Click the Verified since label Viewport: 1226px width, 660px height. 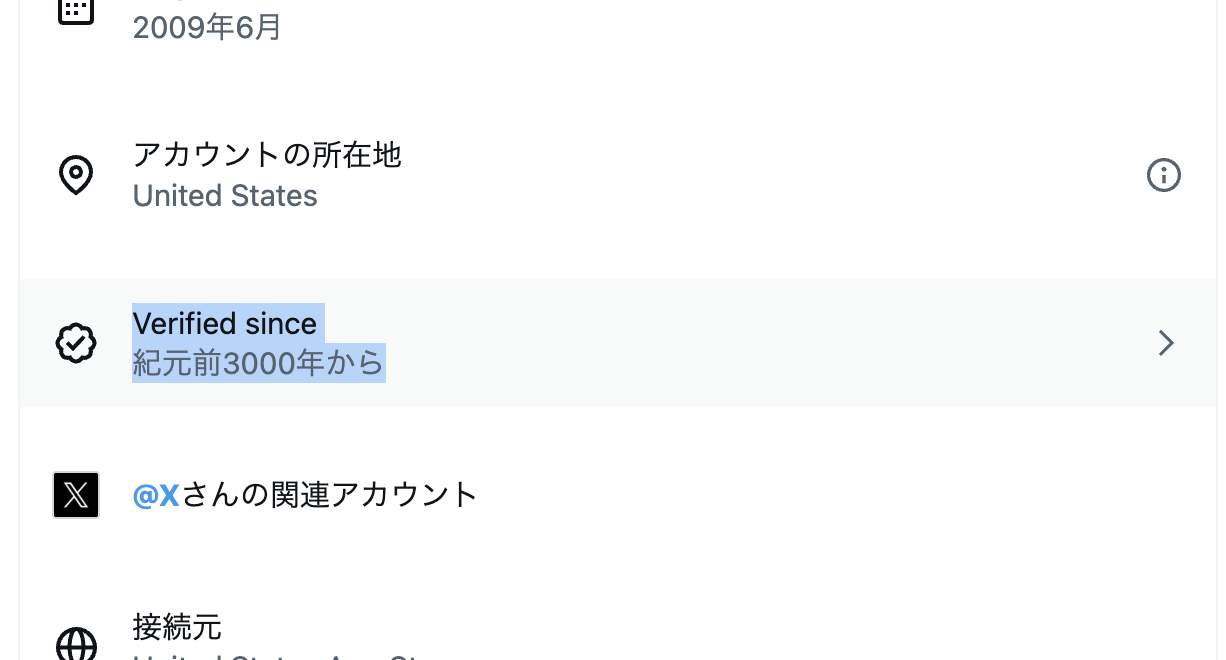225,323
